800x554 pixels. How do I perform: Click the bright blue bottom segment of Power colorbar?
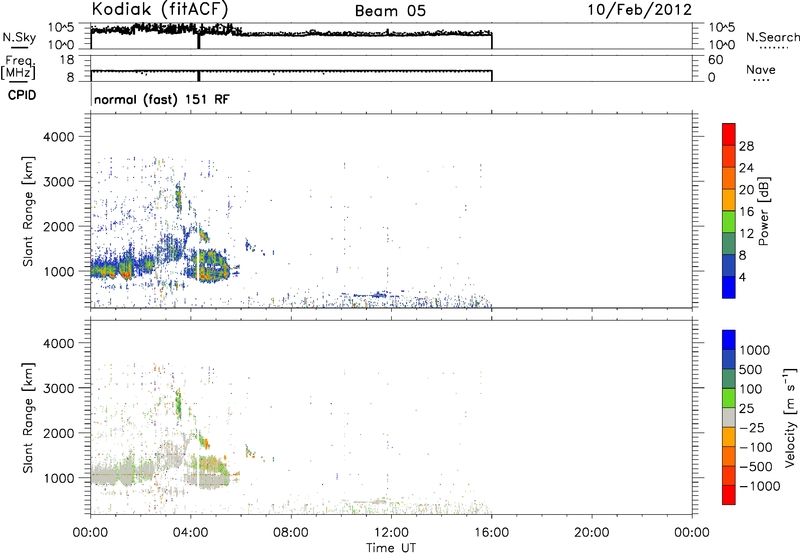(x=729, y=287)
